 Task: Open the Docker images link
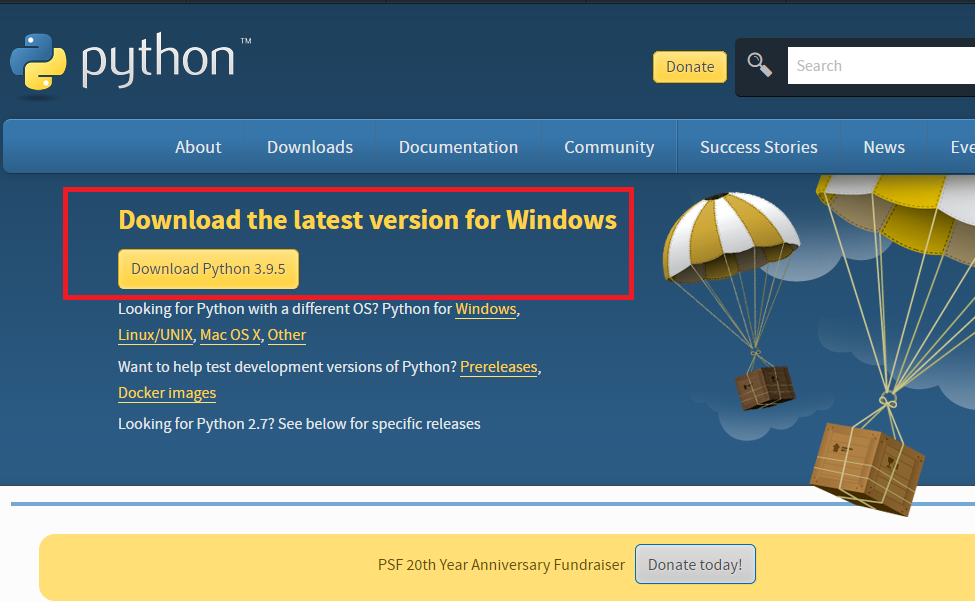tap(167, 393)
